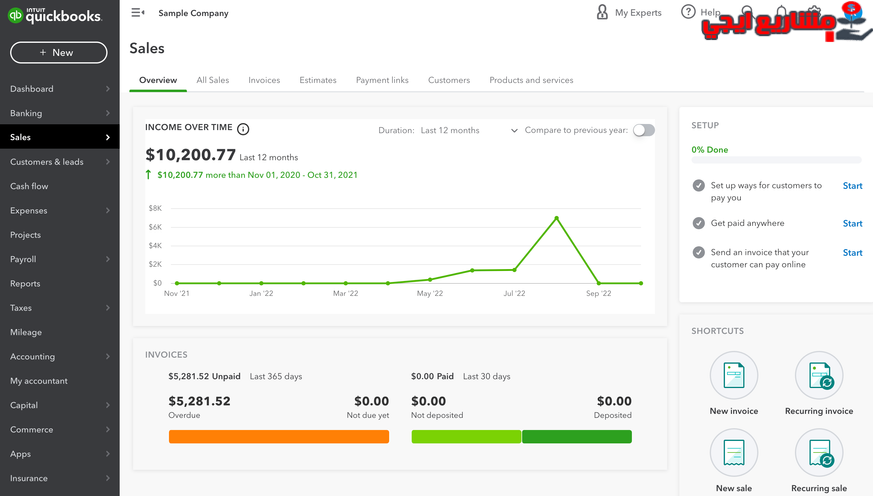Viewport: 873px width, 496px height.
Task: Switch to the Overview tab
Action: pos(158,80)
